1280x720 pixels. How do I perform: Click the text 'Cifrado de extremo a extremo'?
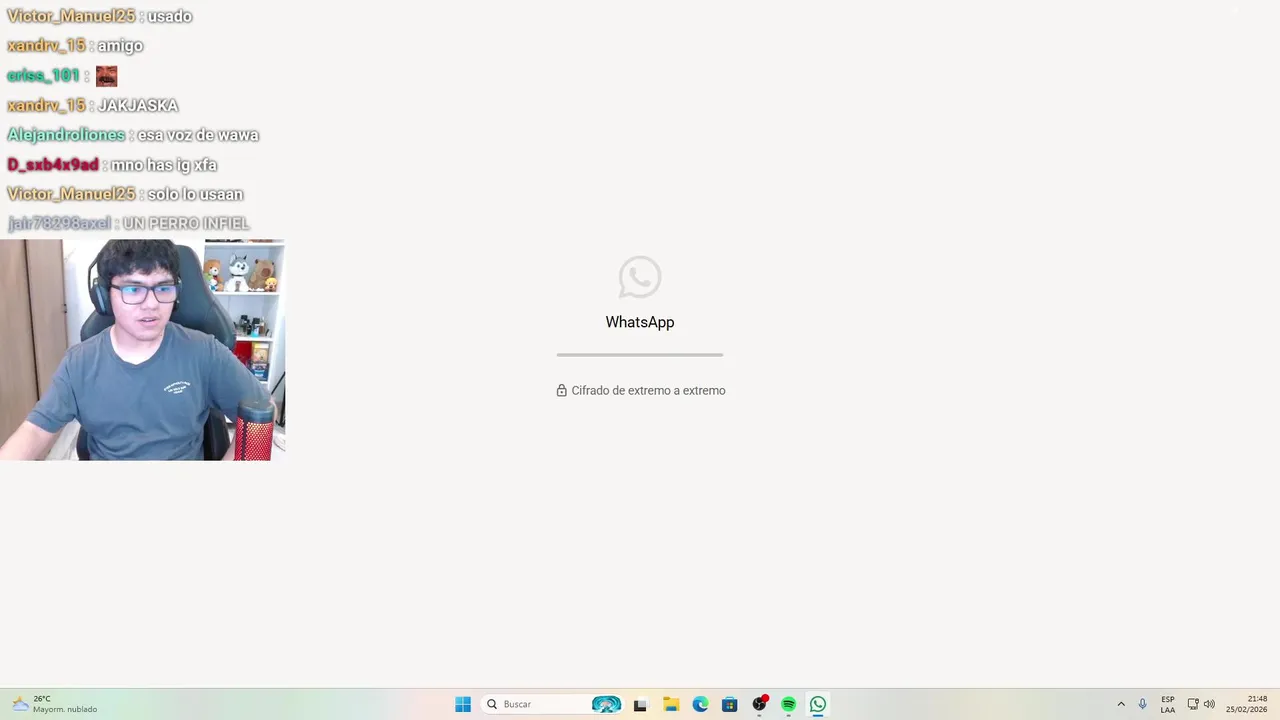click(648, 391)
